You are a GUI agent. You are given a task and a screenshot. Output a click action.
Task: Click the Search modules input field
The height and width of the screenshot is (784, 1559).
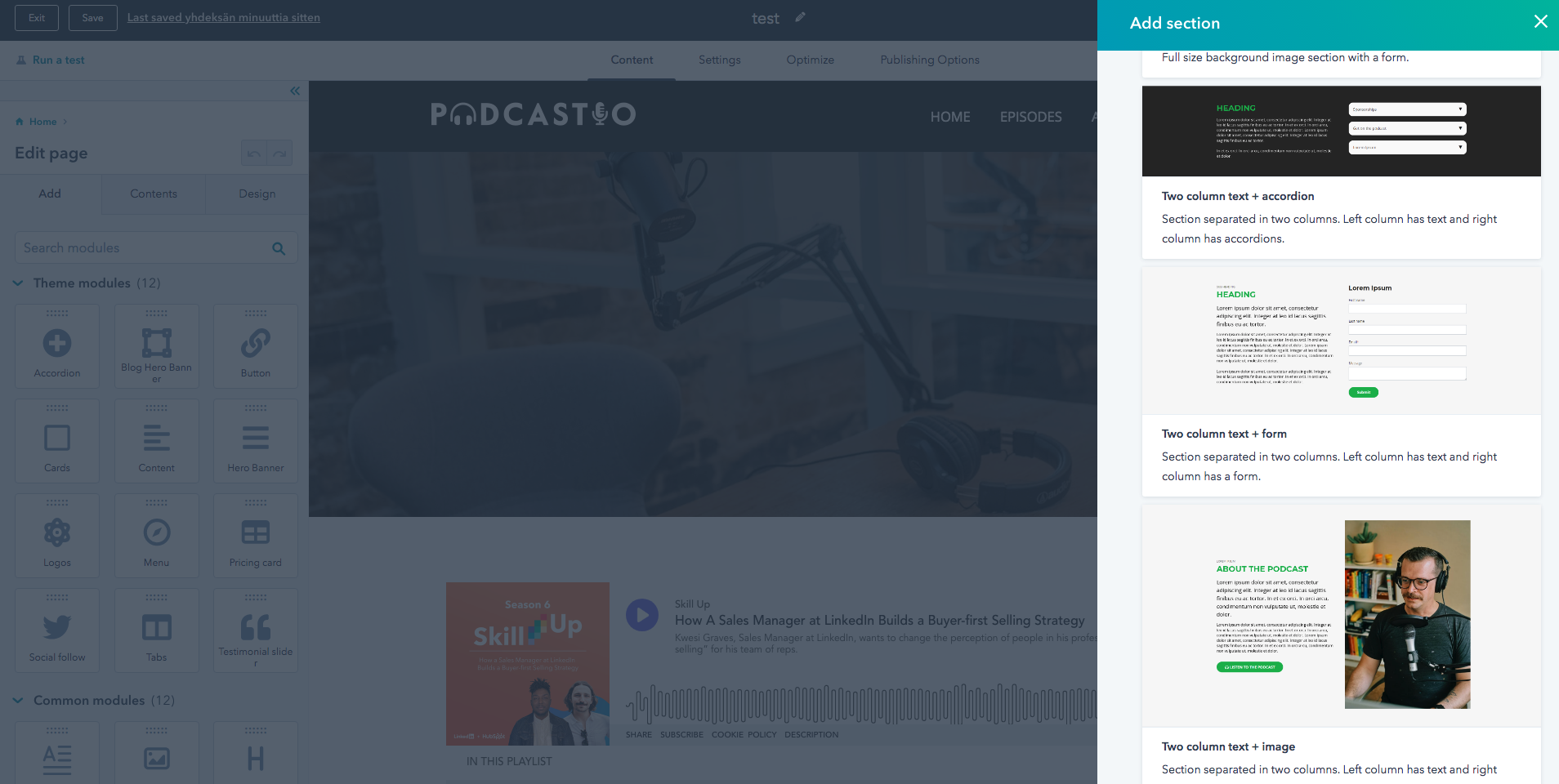click(156, 248)
